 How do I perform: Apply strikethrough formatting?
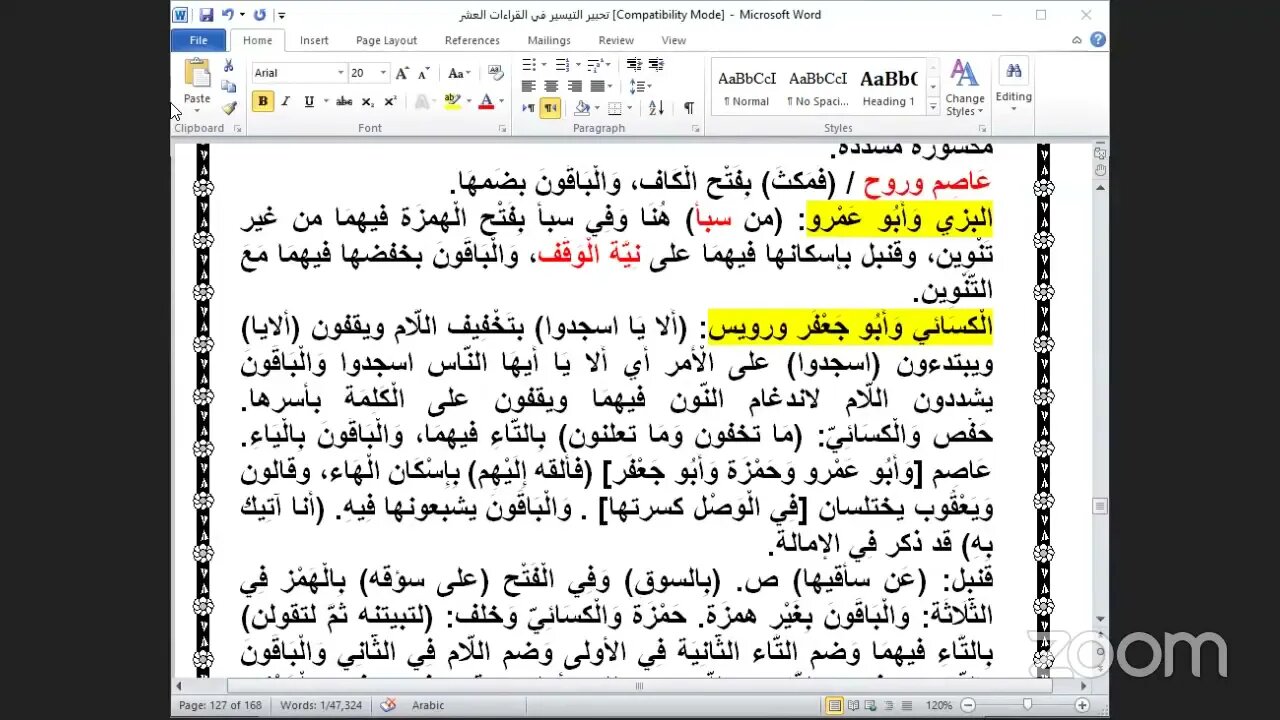344,101
